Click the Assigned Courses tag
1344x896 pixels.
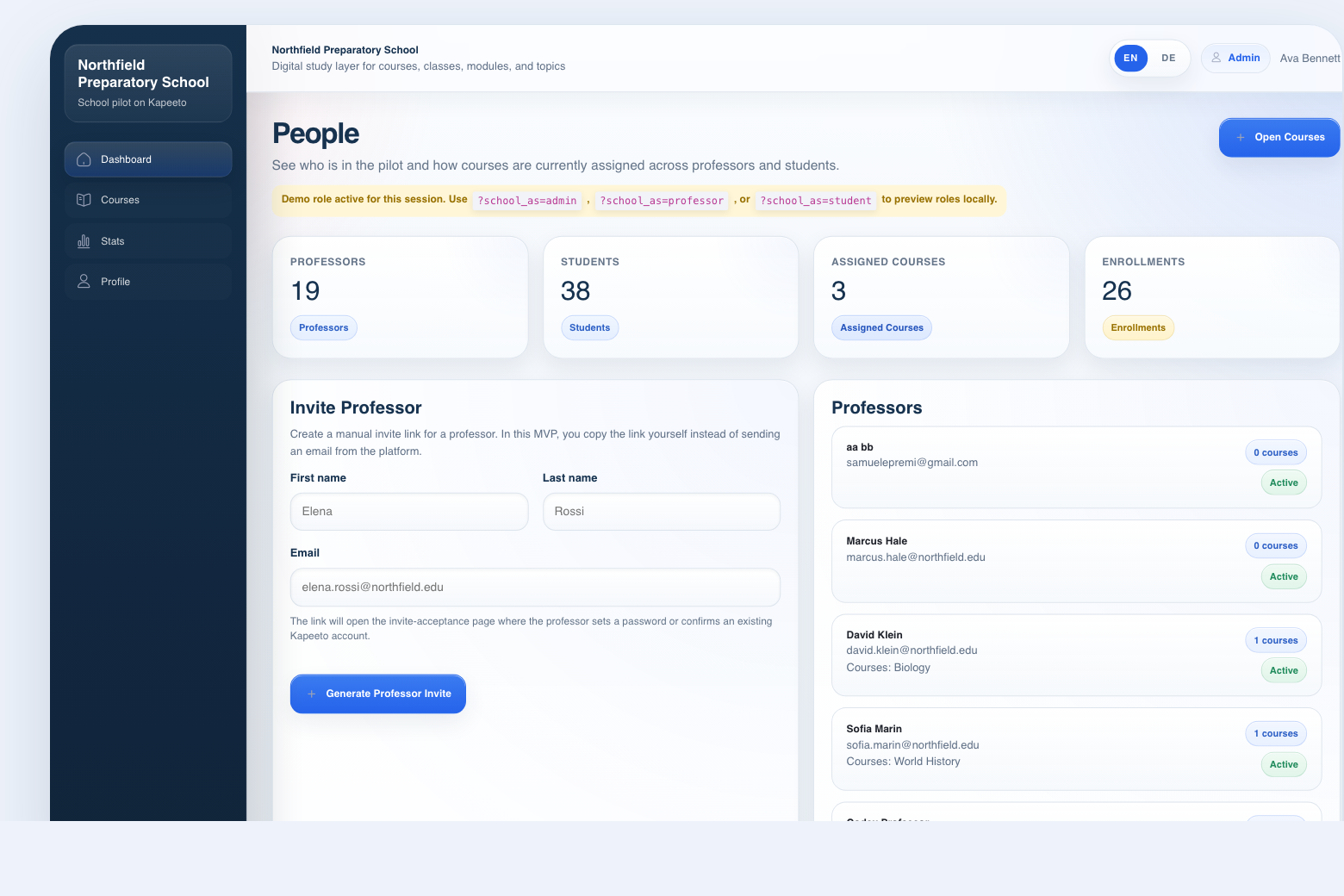tap(881, 328)
